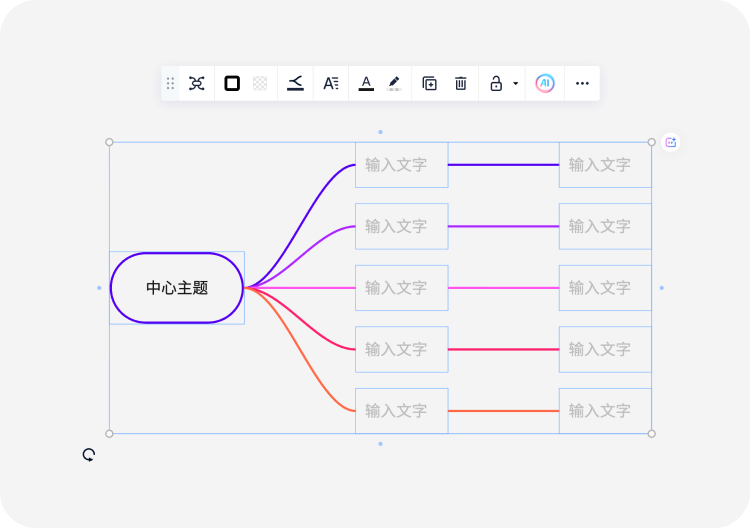This screenshot has height=528, width=750.
Task: Select the middle-column node on the magenta straight branch
Action: (402, 288)
